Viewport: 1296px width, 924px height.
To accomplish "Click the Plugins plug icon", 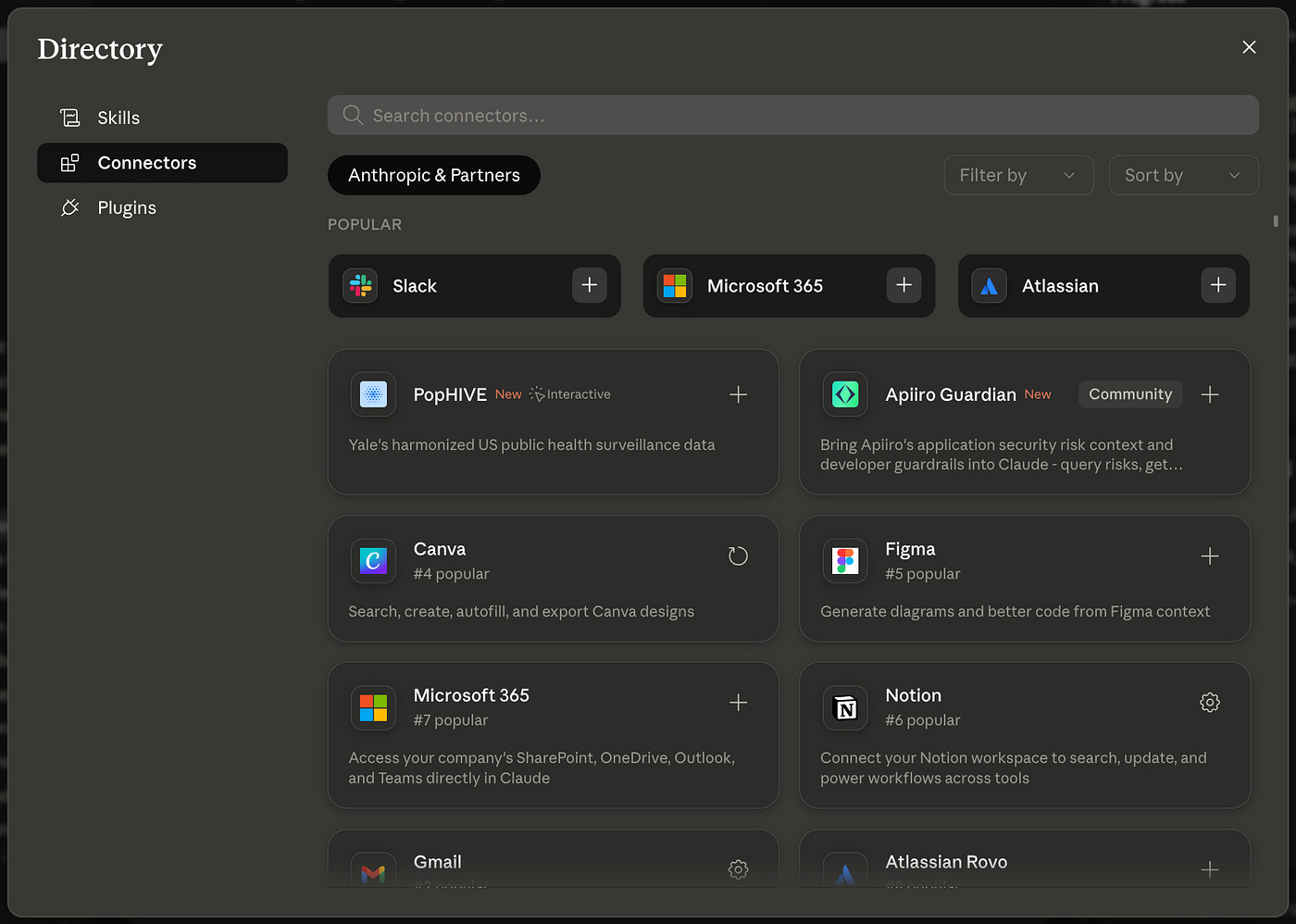I will coord(70,207).
